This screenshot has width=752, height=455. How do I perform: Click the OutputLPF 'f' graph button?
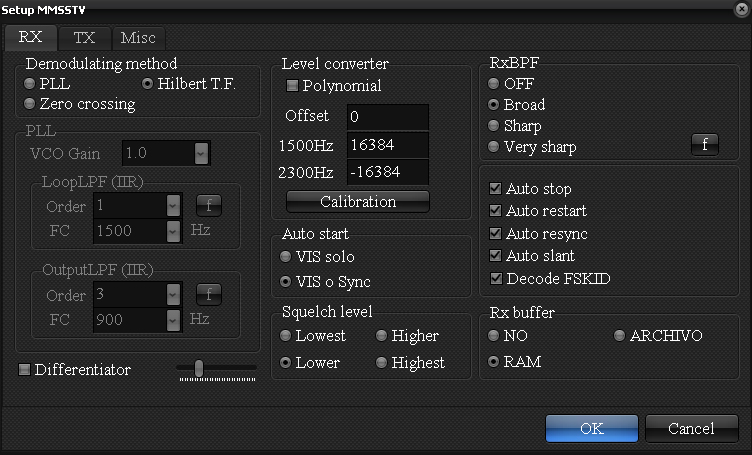pos(209,294)
